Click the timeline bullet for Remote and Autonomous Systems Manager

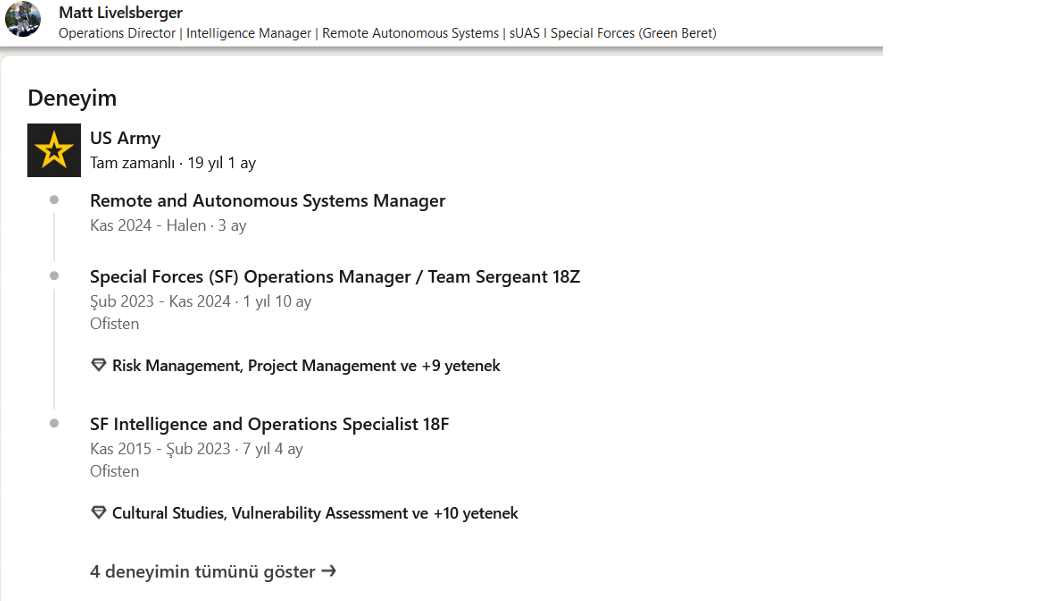pyautogui.click(x=54, y=200)
